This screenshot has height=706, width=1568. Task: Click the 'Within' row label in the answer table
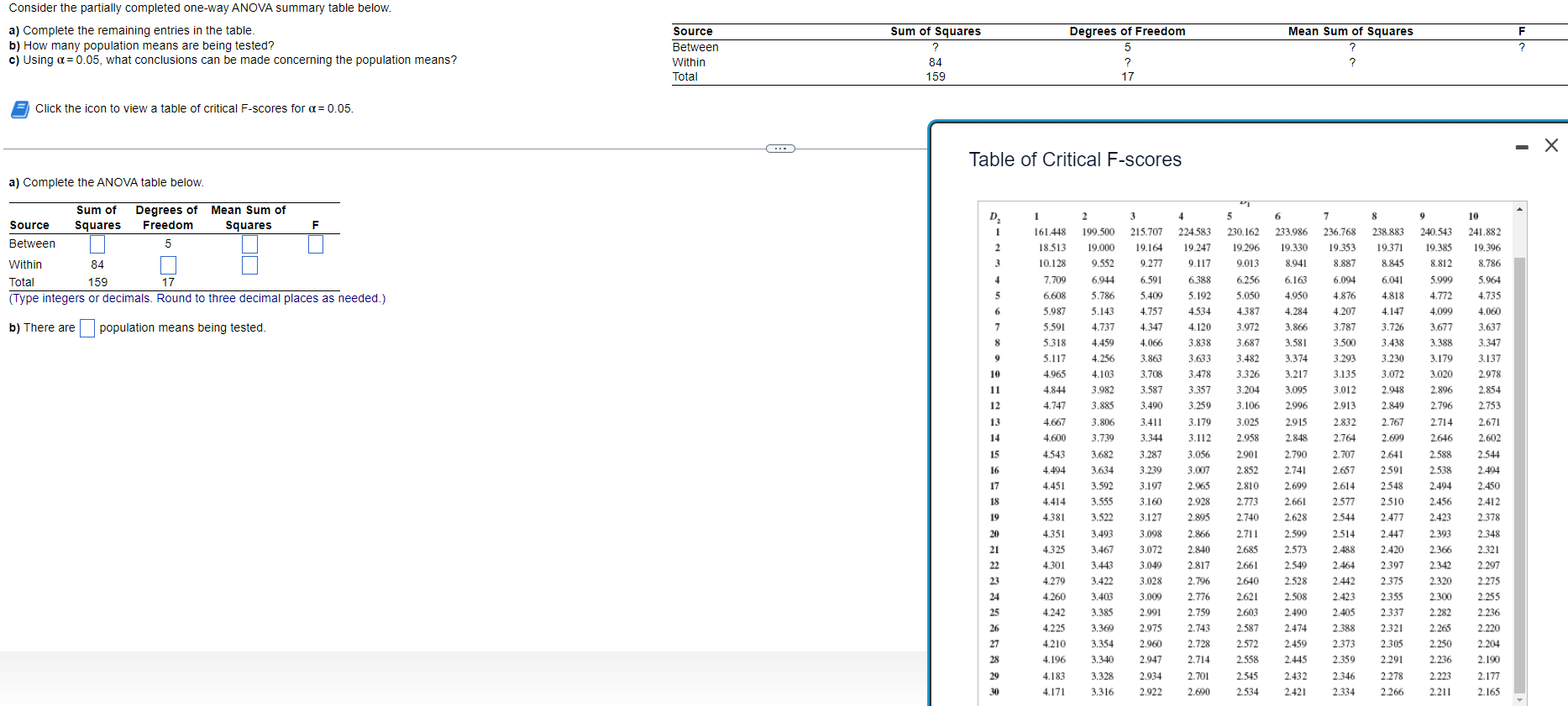25,265
